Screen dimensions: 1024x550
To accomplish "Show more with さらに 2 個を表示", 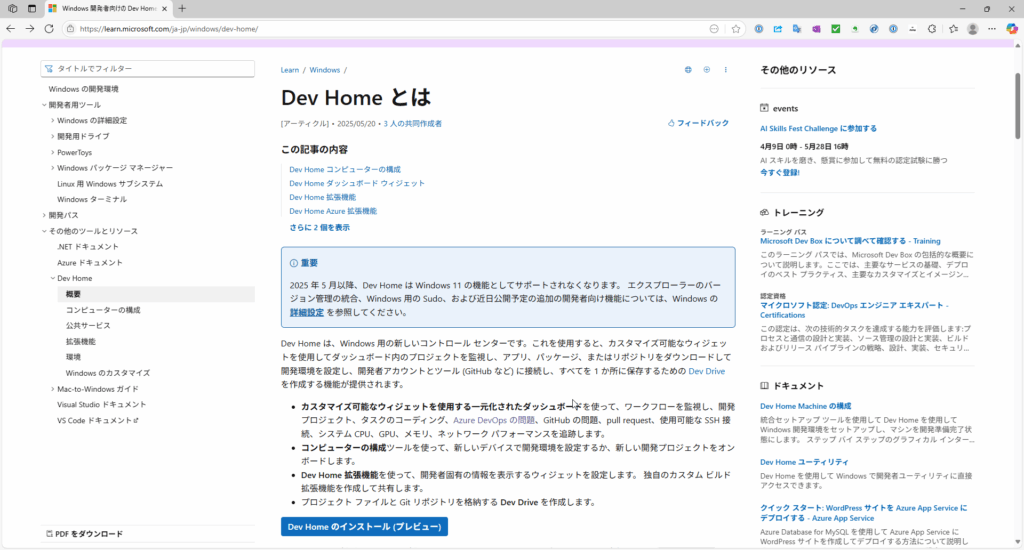I will click(319, 227).
